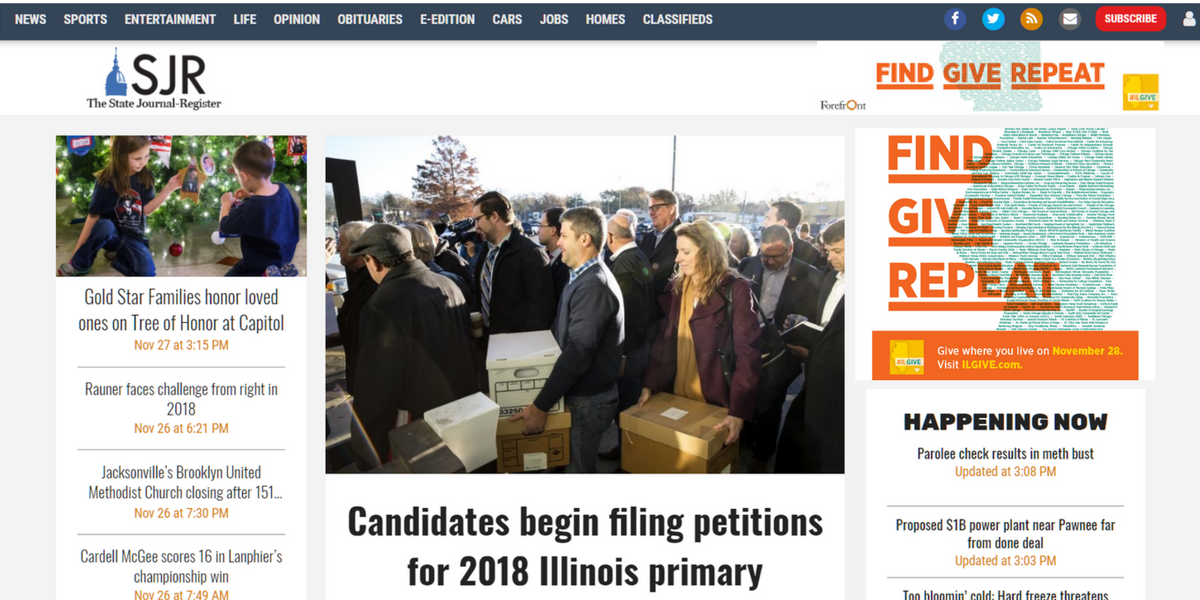
Task: Open the RSS feed icon
Action: tap(1031, 19)
